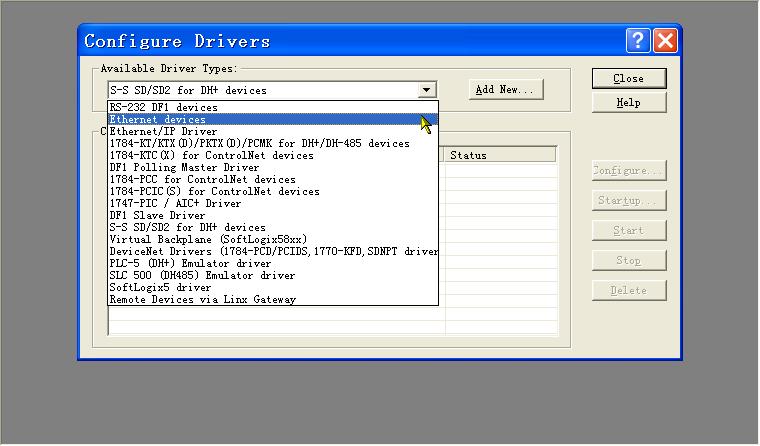
Task: Select PLC-5 (DH+) Emulator driver
Action: (x=273, y=263)
